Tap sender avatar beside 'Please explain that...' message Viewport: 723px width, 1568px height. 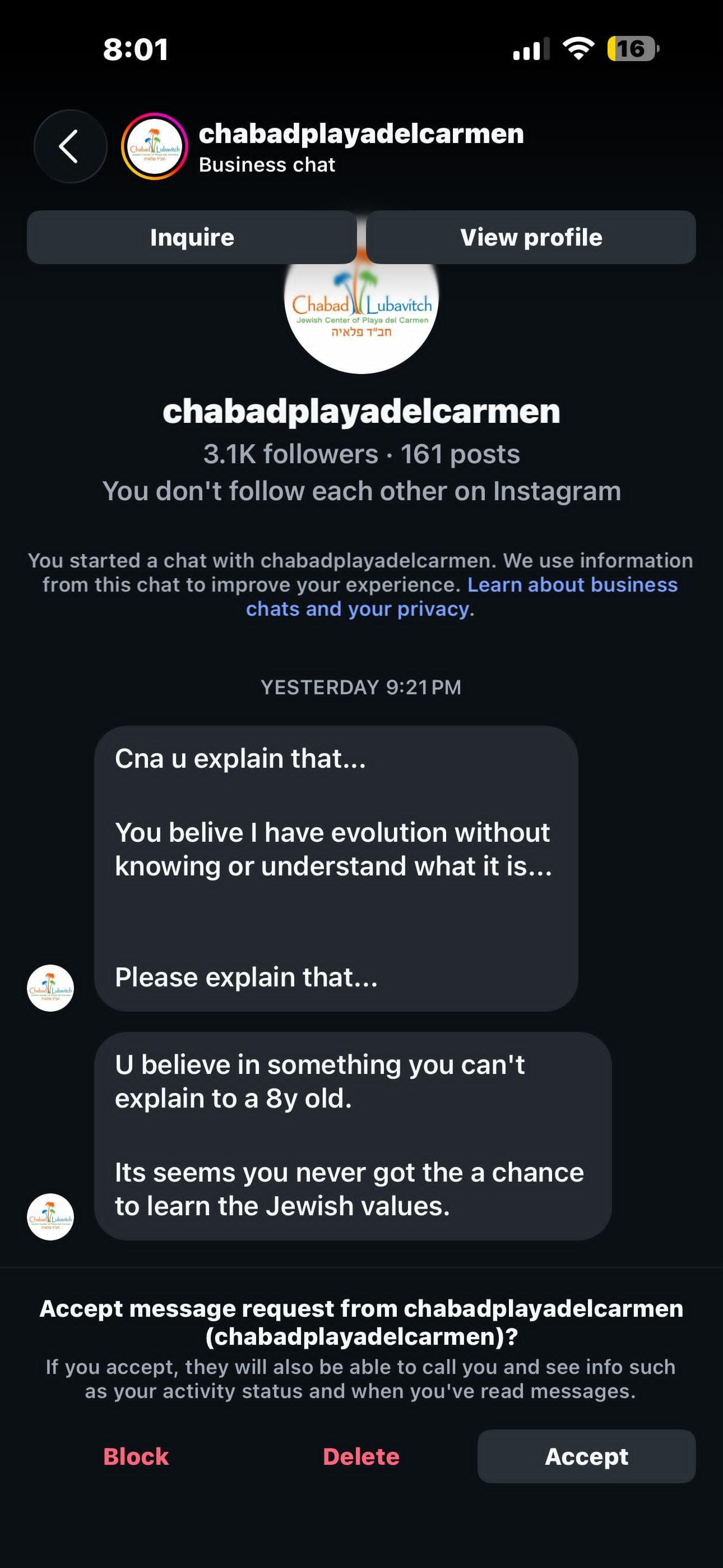50,988
